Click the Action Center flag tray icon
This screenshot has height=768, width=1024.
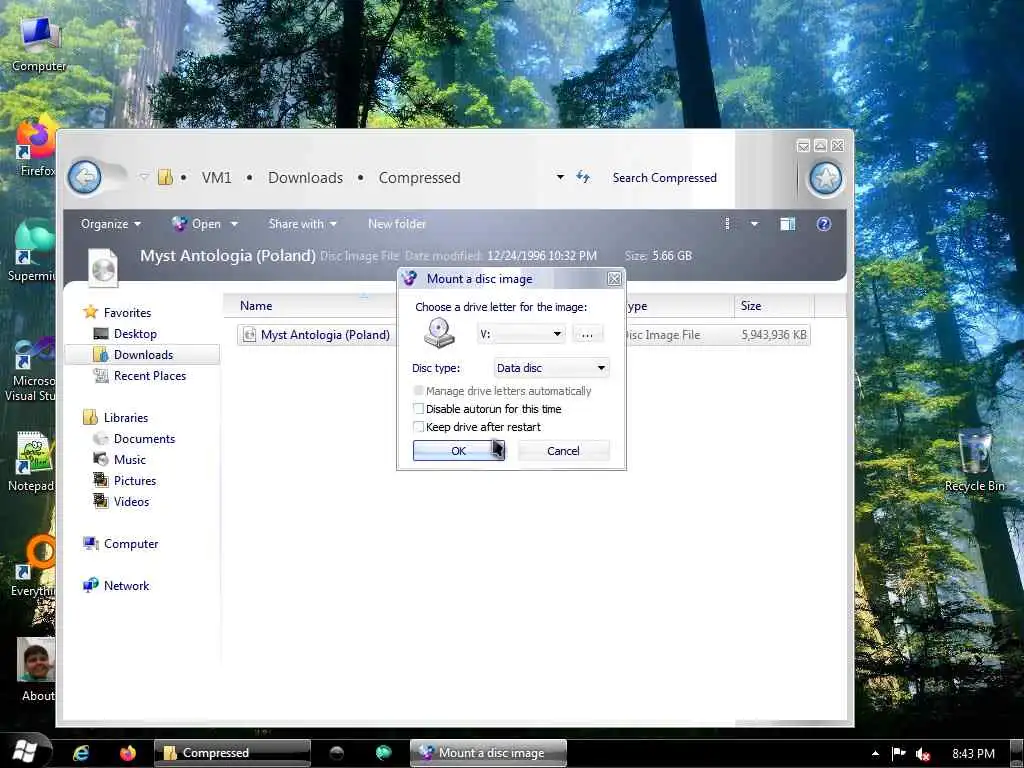(899, 754)
